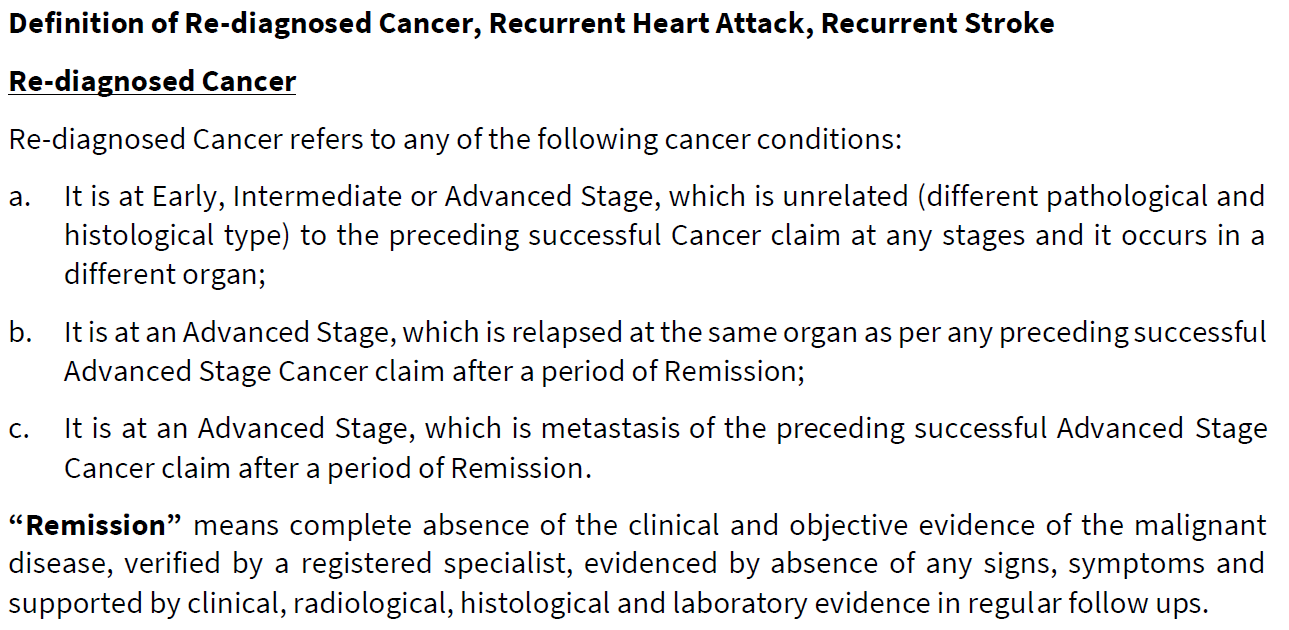
Task: Click list marker 'c.'
Action: [x=20, y=430]
